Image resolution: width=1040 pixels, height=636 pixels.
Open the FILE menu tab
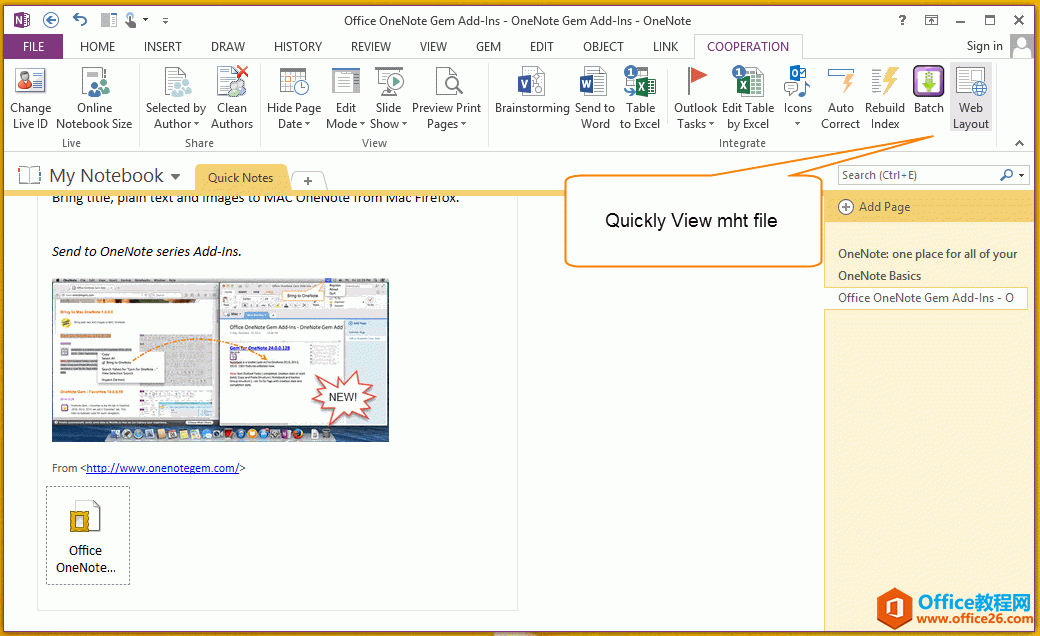[x=33, y=46]
